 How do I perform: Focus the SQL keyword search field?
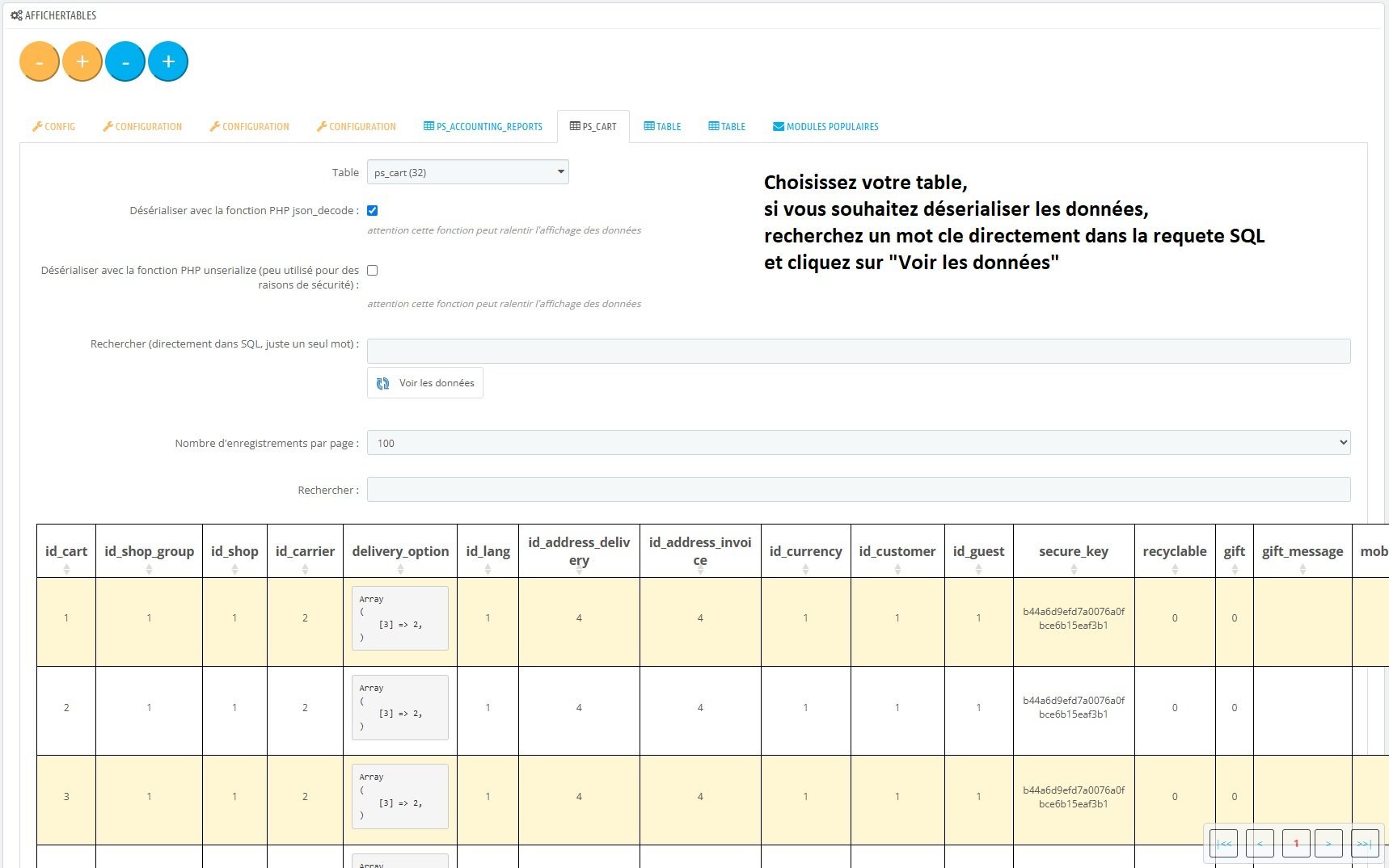pyautogui.click(x=859, y=351)
